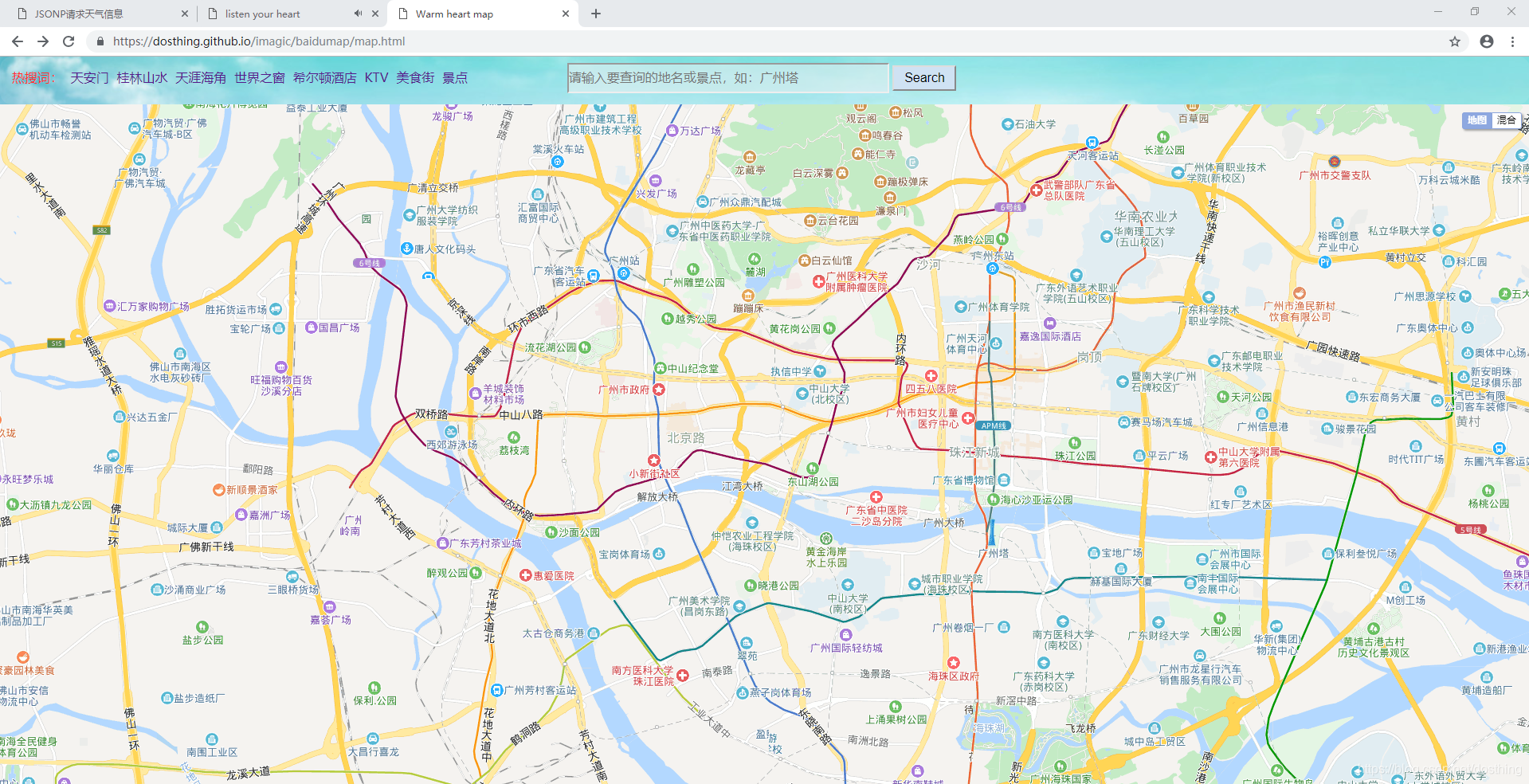This screenshot has width=1529, height=784.
Task: Click the 万达广场 shopping marker
Action: coord(672,131)
